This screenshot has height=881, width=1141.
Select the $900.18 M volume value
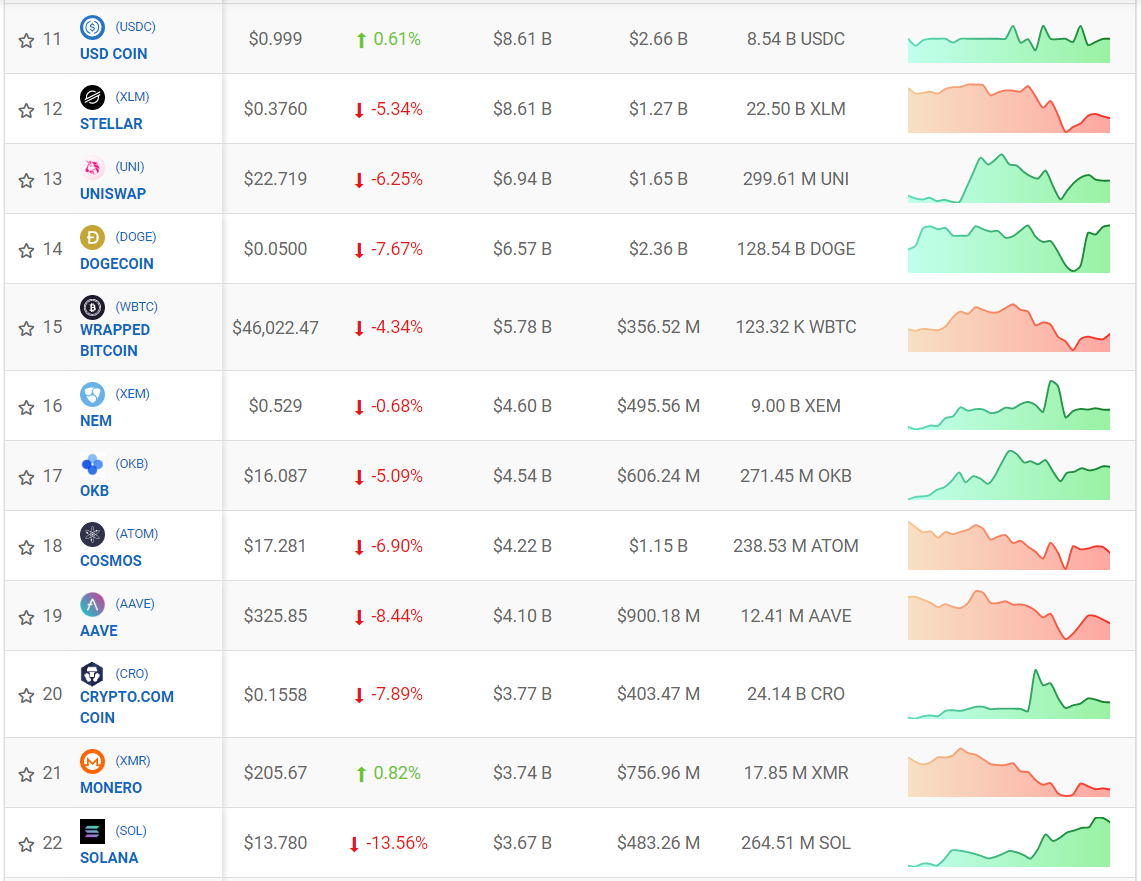(659, 616)
